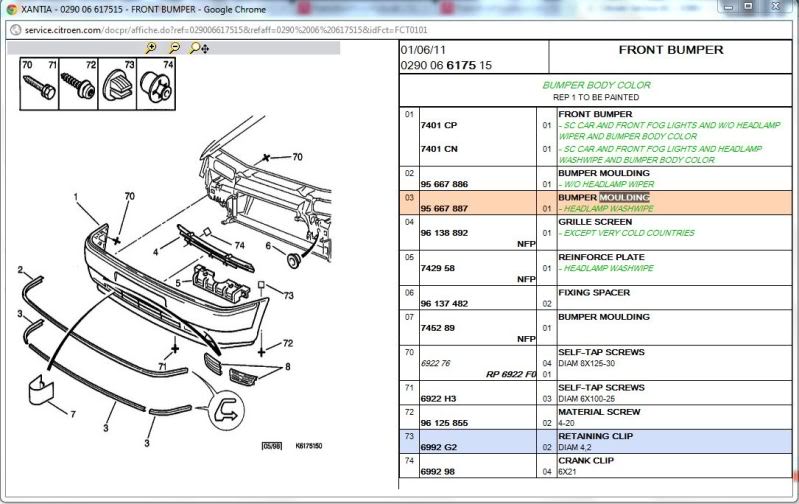Select the zoom and pan move icon
Image resolution: width=799 pixels, height=504 pixels.
199,48
